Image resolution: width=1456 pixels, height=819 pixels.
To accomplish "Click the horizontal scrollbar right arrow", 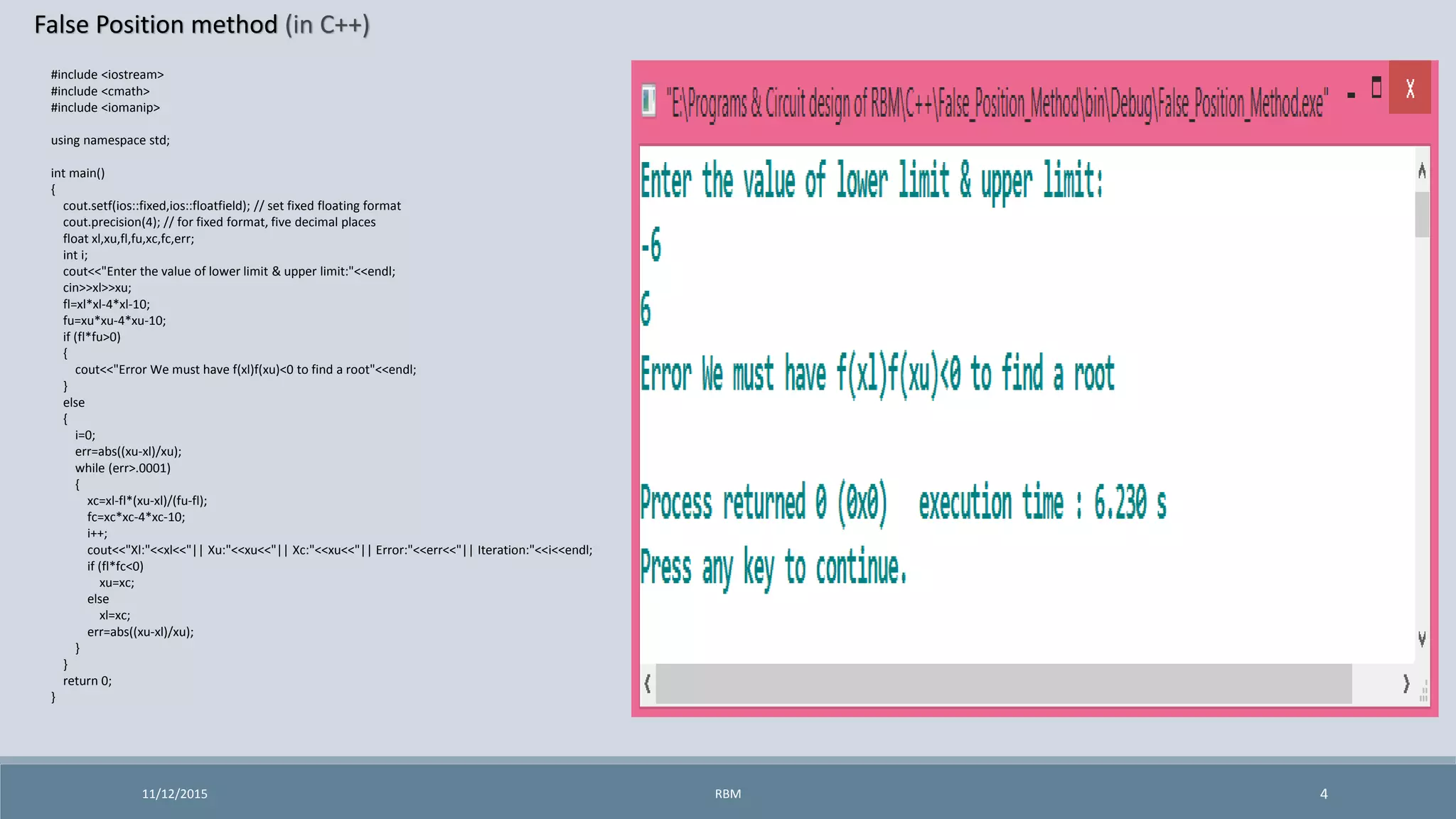I will pos(1406,683).
